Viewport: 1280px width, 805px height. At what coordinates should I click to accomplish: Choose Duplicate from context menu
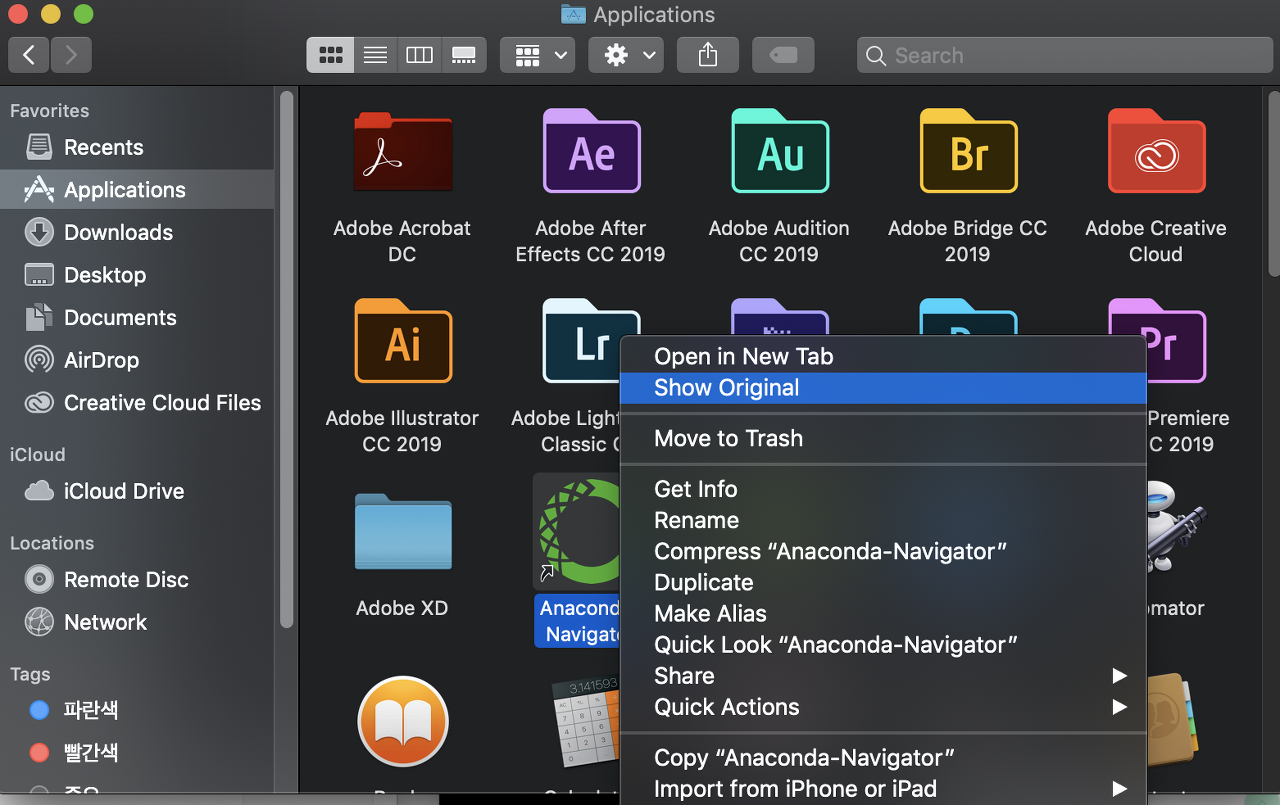click(883, 582)
